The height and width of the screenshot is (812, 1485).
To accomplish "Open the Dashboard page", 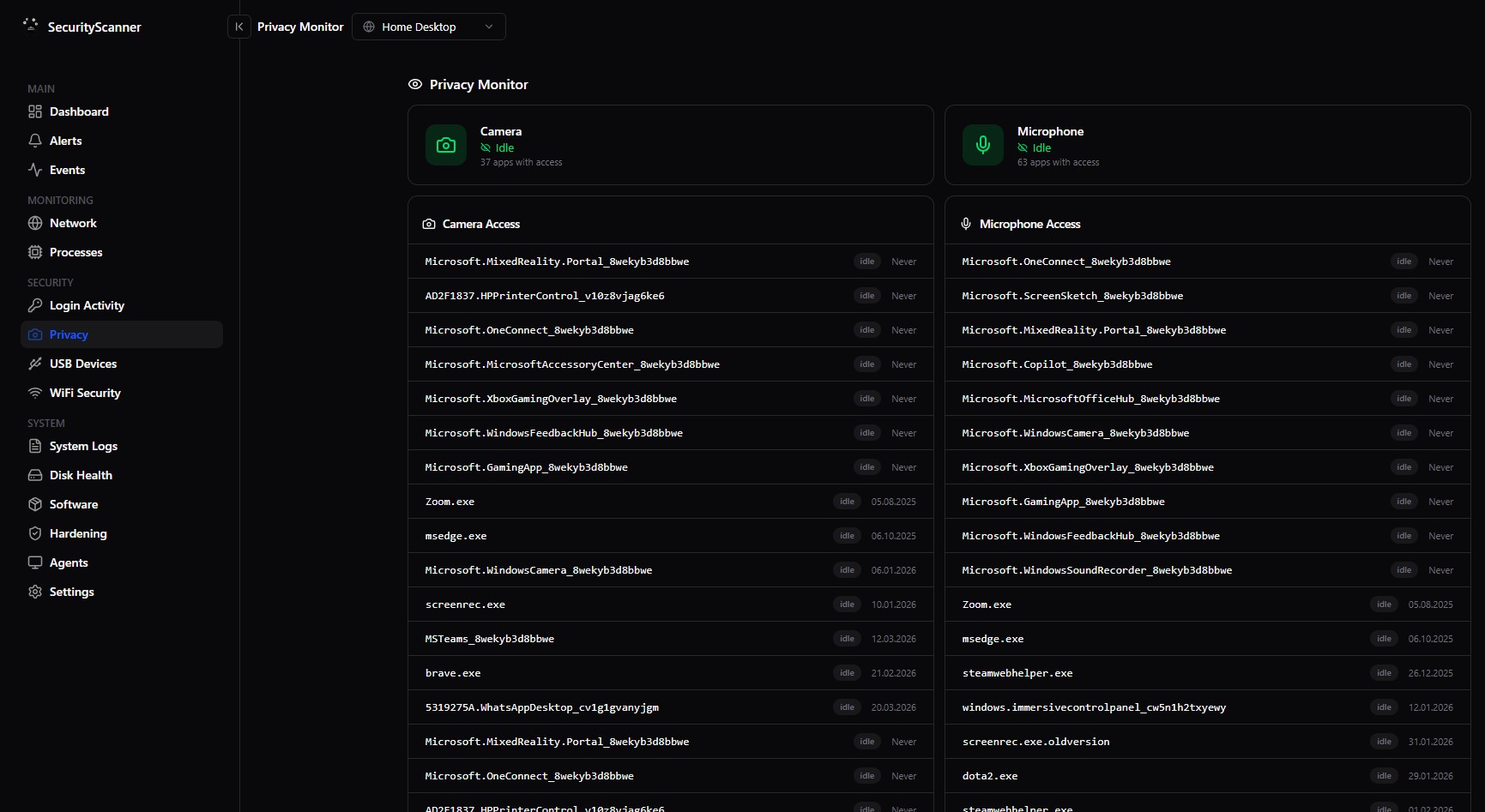I will [79, 111].
